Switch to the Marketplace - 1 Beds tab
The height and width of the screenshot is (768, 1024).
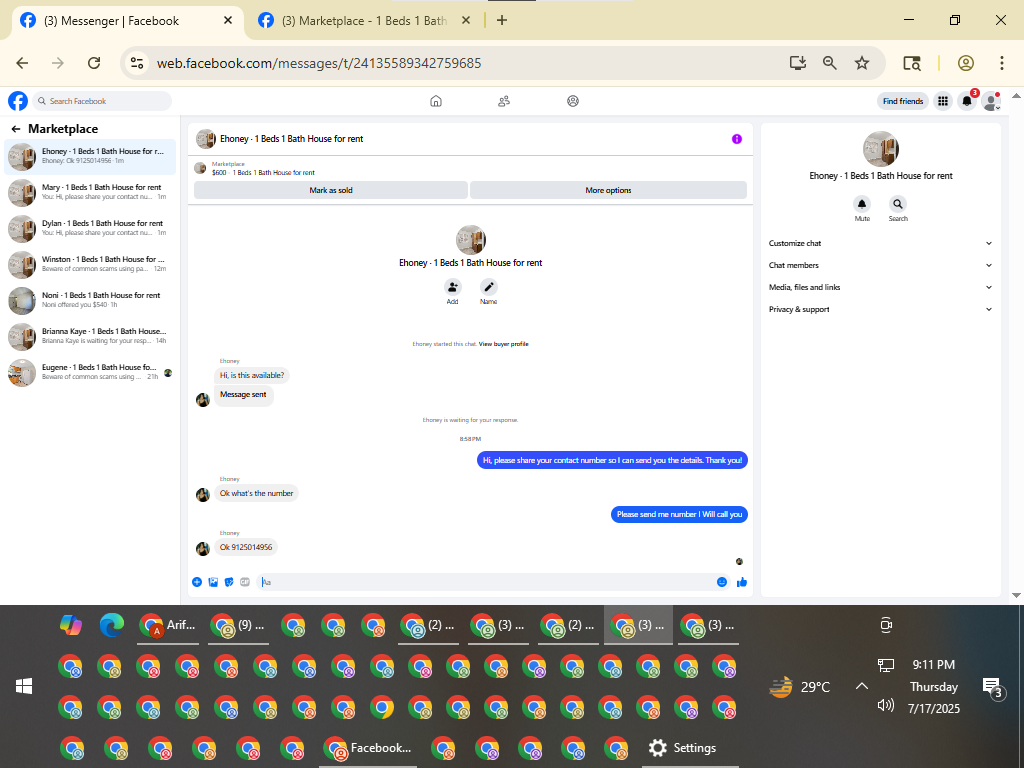364,21
